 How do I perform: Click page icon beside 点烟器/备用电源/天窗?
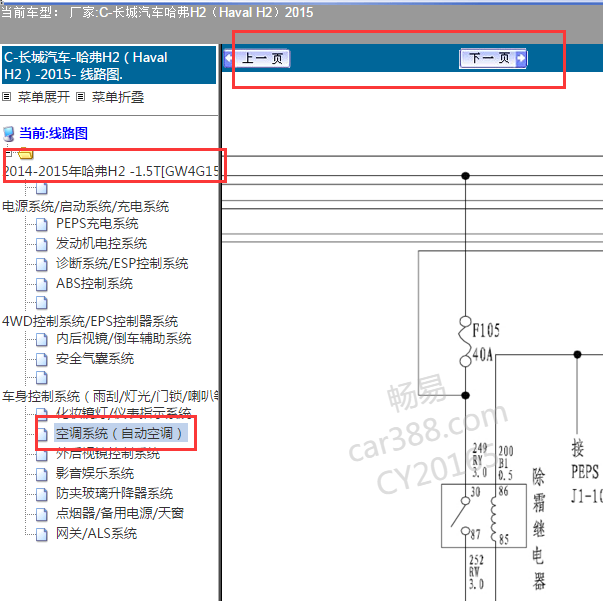[x=42, y=514]
